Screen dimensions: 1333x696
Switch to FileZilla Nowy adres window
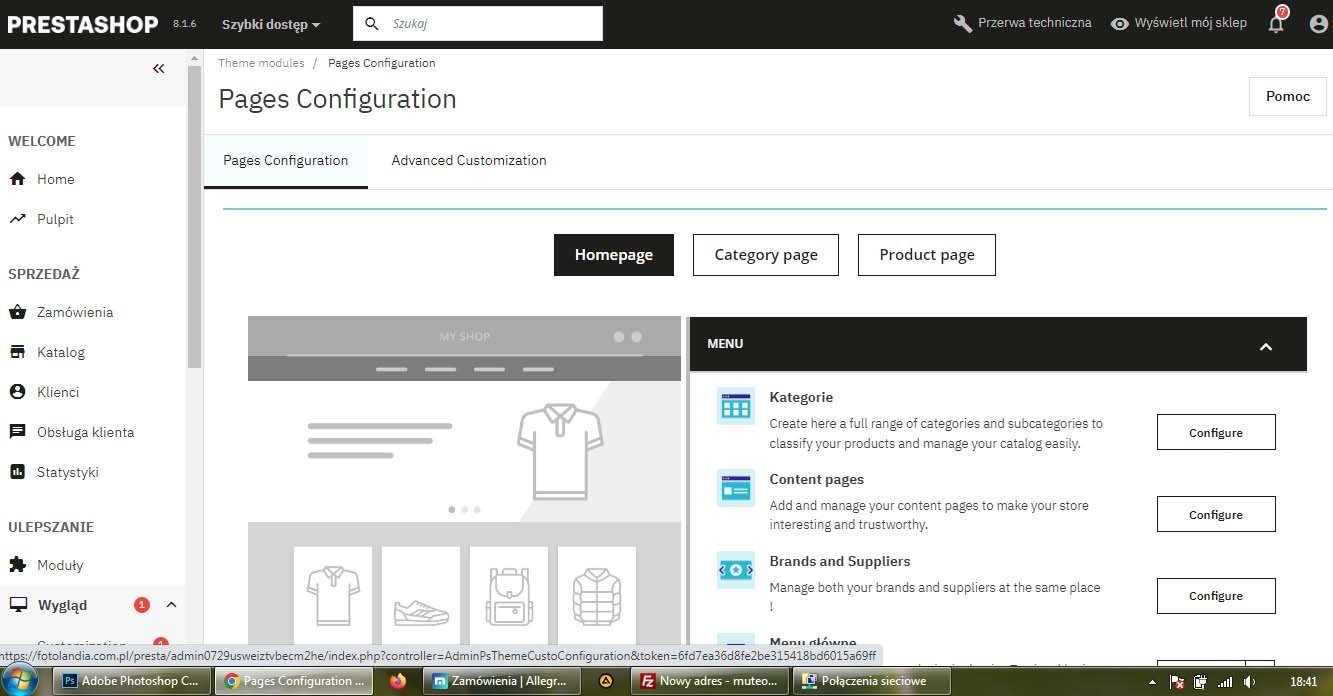(x=712, y=681)
